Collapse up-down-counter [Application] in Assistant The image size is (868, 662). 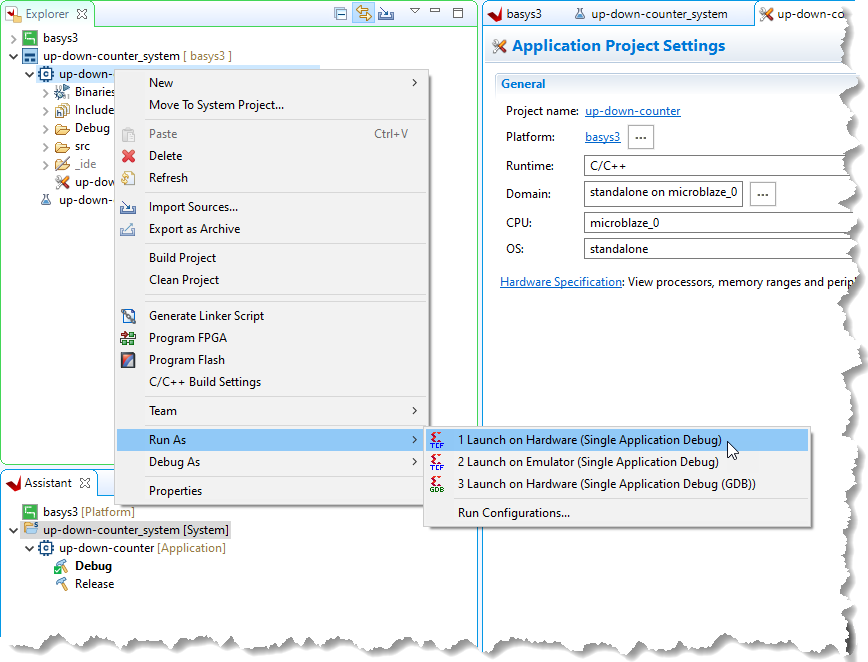[29, 549]
